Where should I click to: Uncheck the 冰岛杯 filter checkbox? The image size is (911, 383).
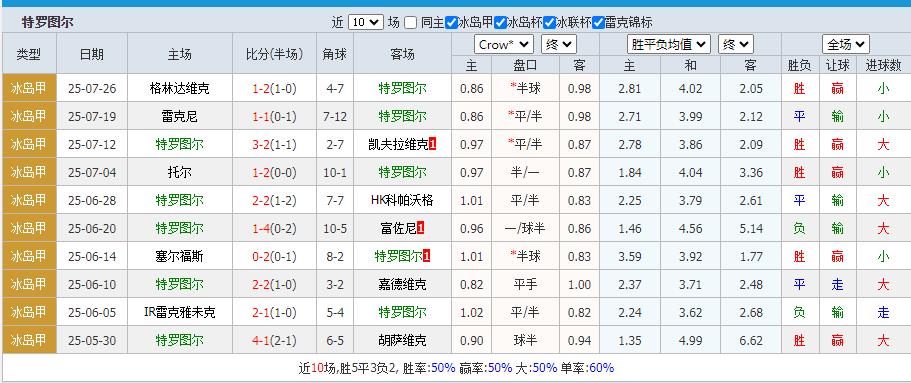[500, 23]
